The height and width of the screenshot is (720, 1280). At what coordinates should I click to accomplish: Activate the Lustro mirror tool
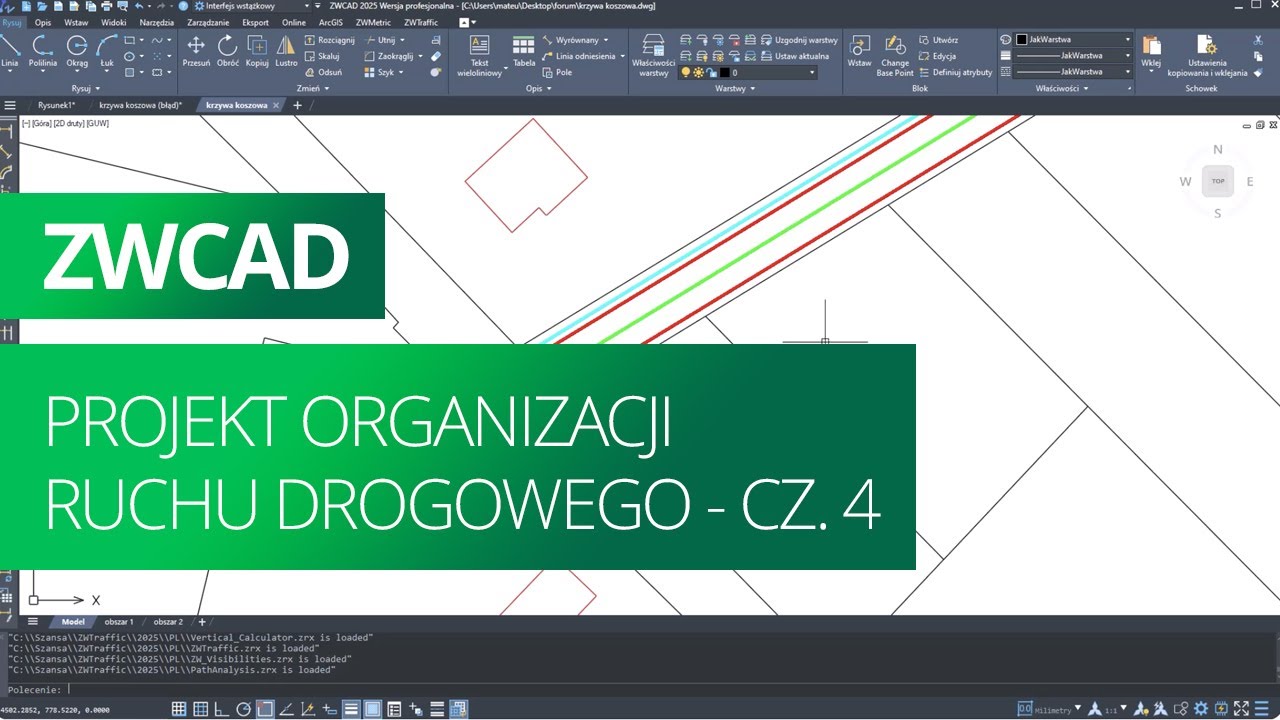coord(286,51)
